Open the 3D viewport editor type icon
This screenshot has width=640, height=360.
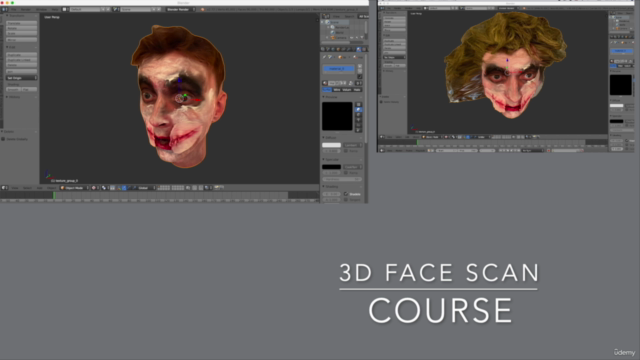tap(4, 188)
